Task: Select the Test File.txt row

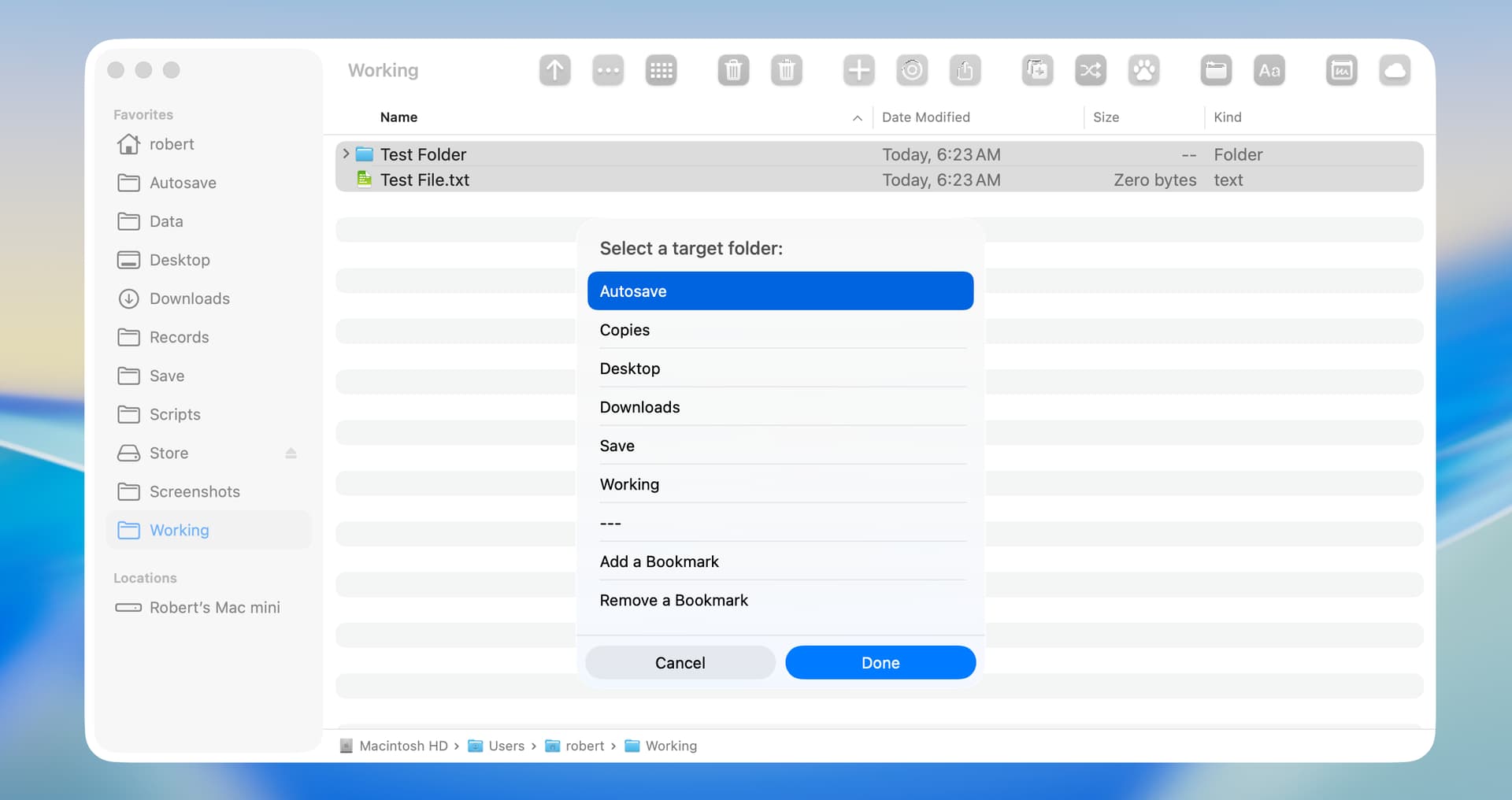Action: 425,180
